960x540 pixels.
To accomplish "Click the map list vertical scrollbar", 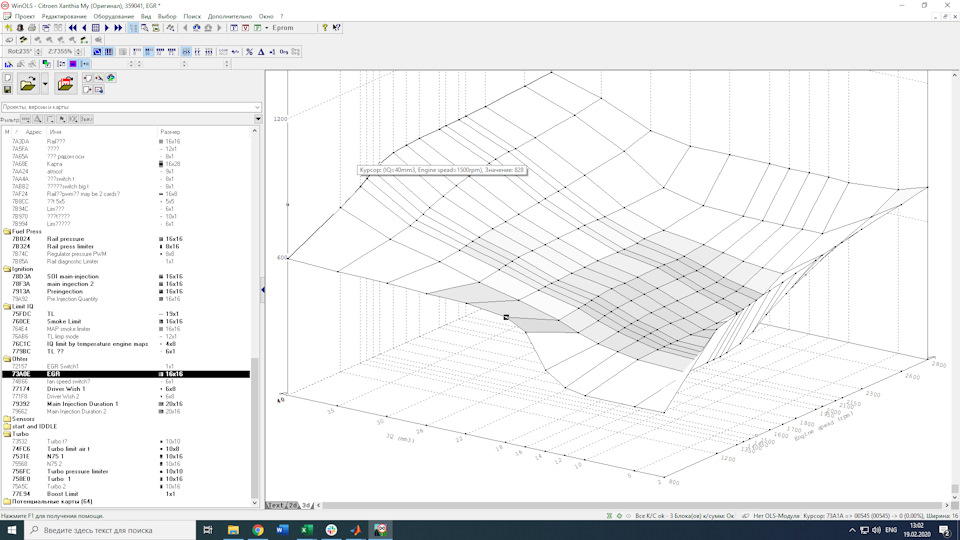I will pos(255,317).
